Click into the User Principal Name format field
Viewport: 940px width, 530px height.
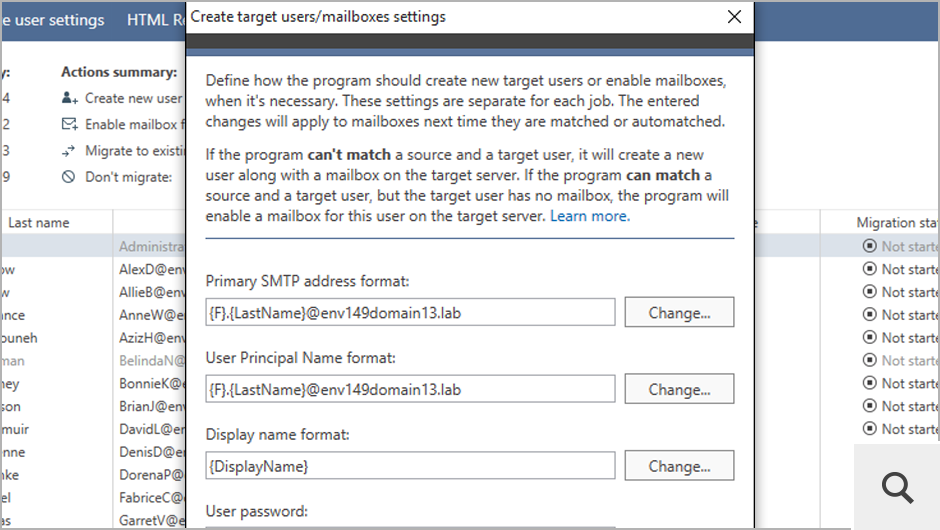coord(410,389)
